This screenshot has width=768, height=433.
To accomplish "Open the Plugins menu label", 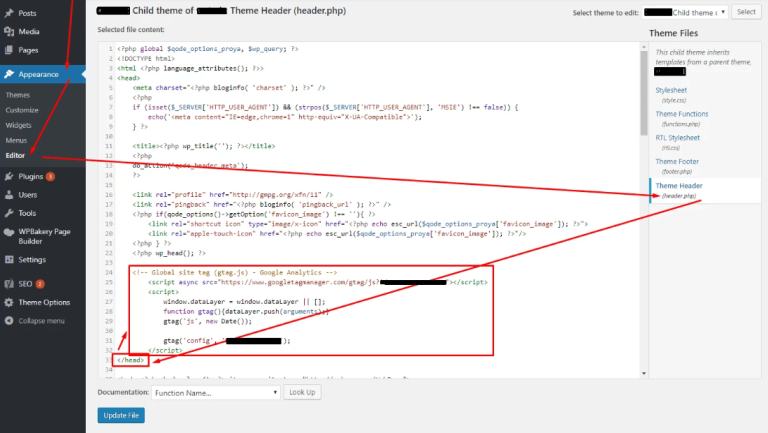I will (31, 176).
